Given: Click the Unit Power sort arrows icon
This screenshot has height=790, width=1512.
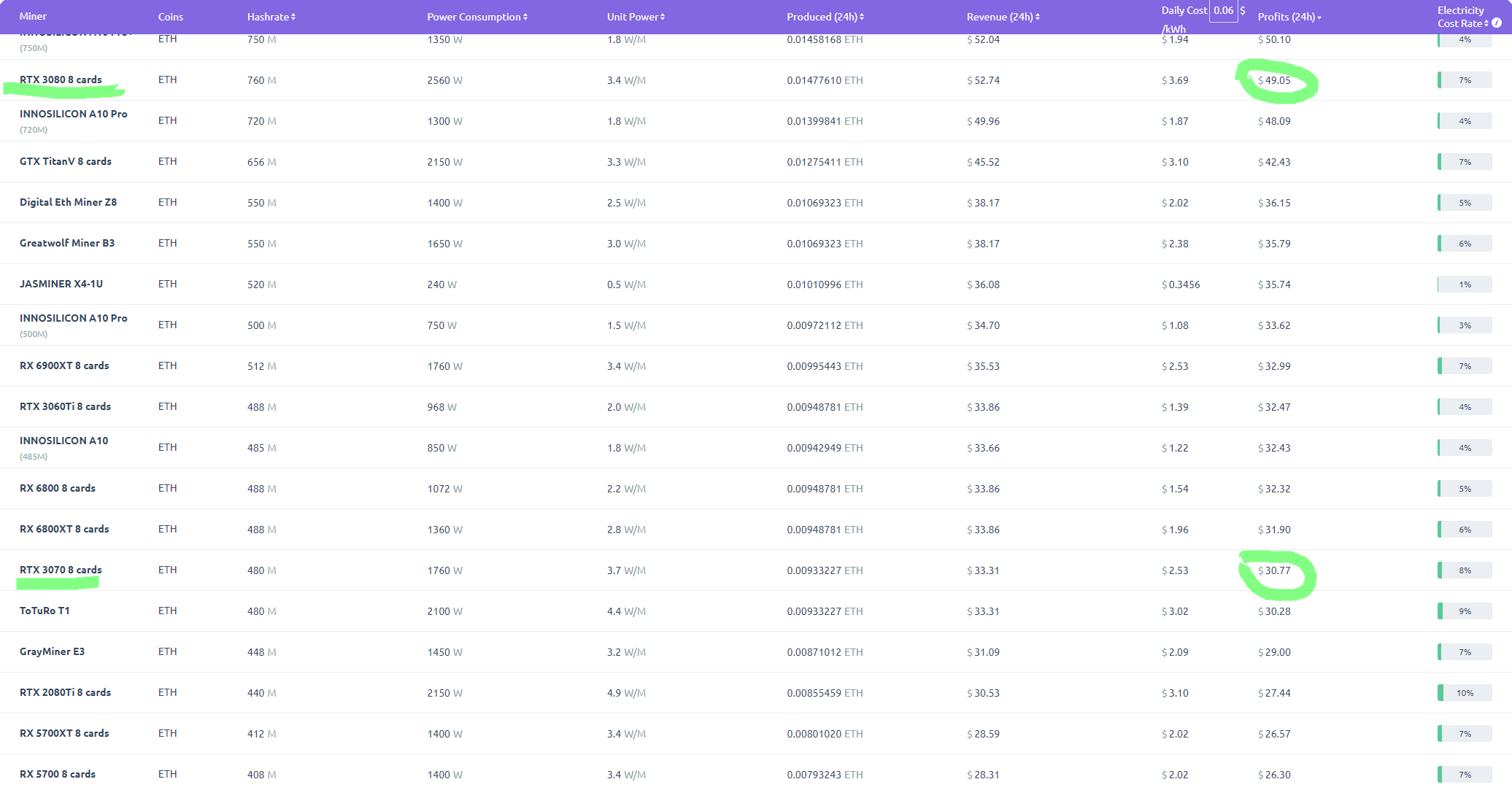Looking at the screenshot, I should 663,17.
